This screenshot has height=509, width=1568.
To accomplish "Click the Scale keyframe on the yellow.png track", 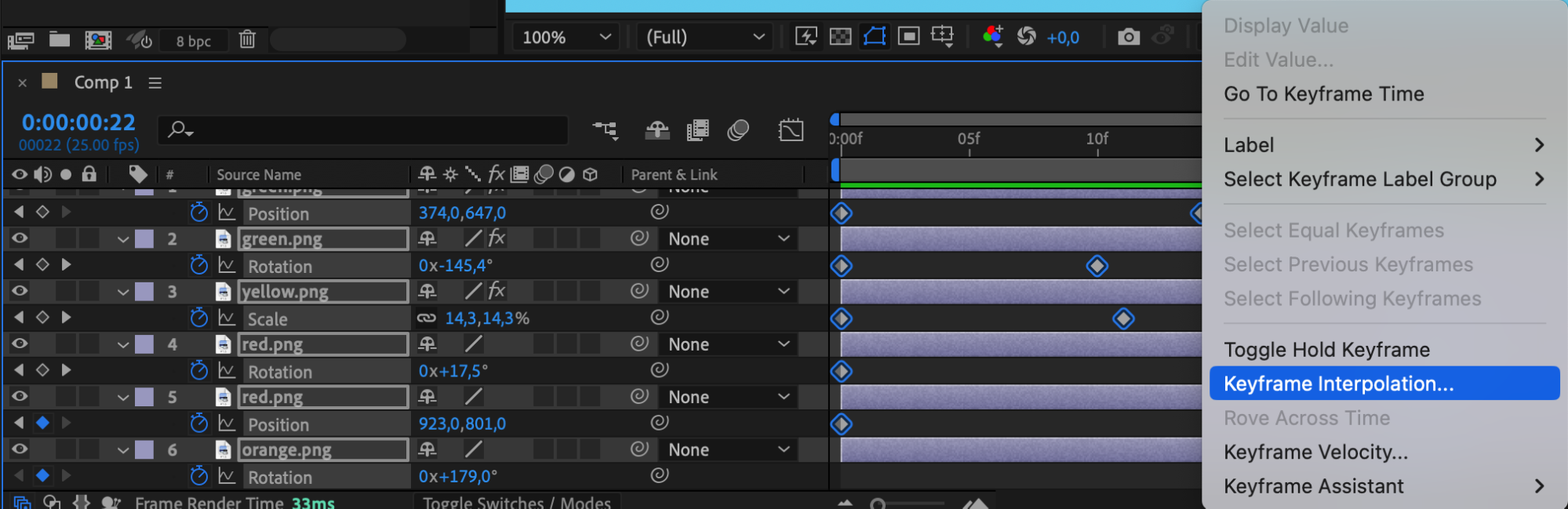I will coord(1123,318).
